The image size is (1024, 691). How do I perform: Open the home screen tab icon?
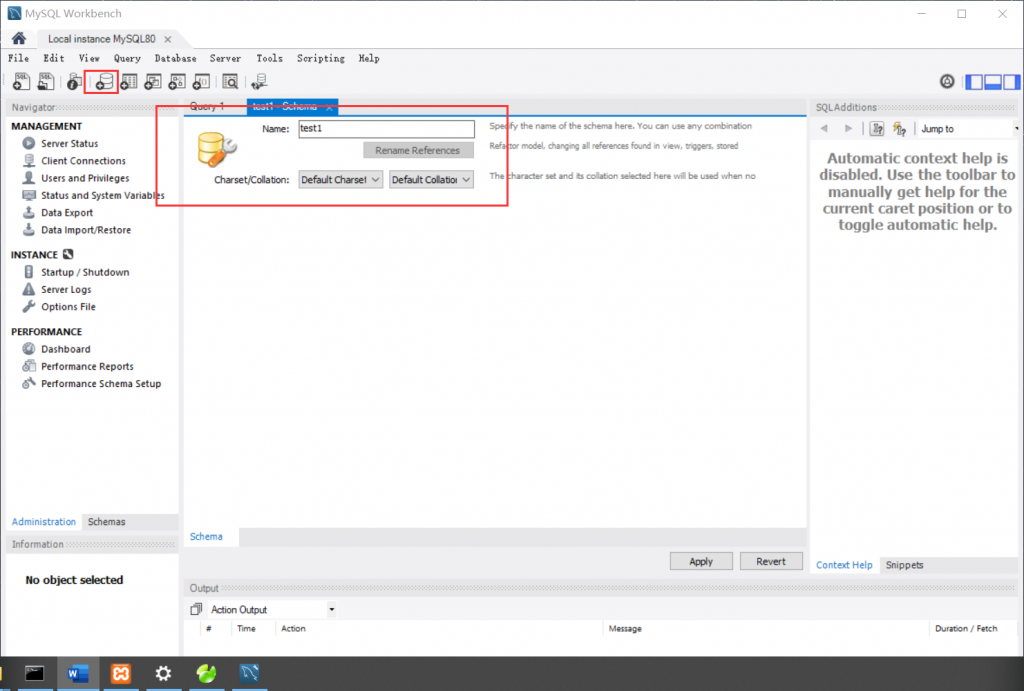[19, 39]
